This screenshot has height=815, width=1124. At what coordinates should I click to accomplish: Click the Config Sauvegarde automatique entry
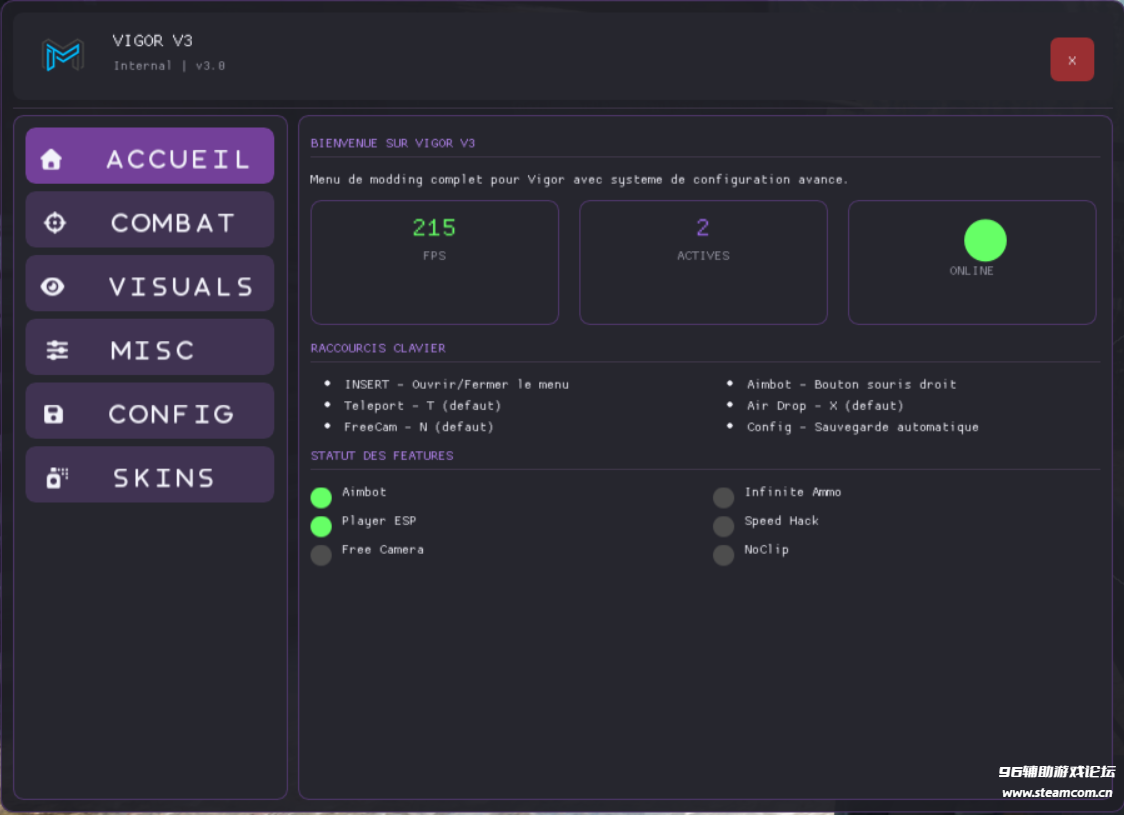pos(862,427)
